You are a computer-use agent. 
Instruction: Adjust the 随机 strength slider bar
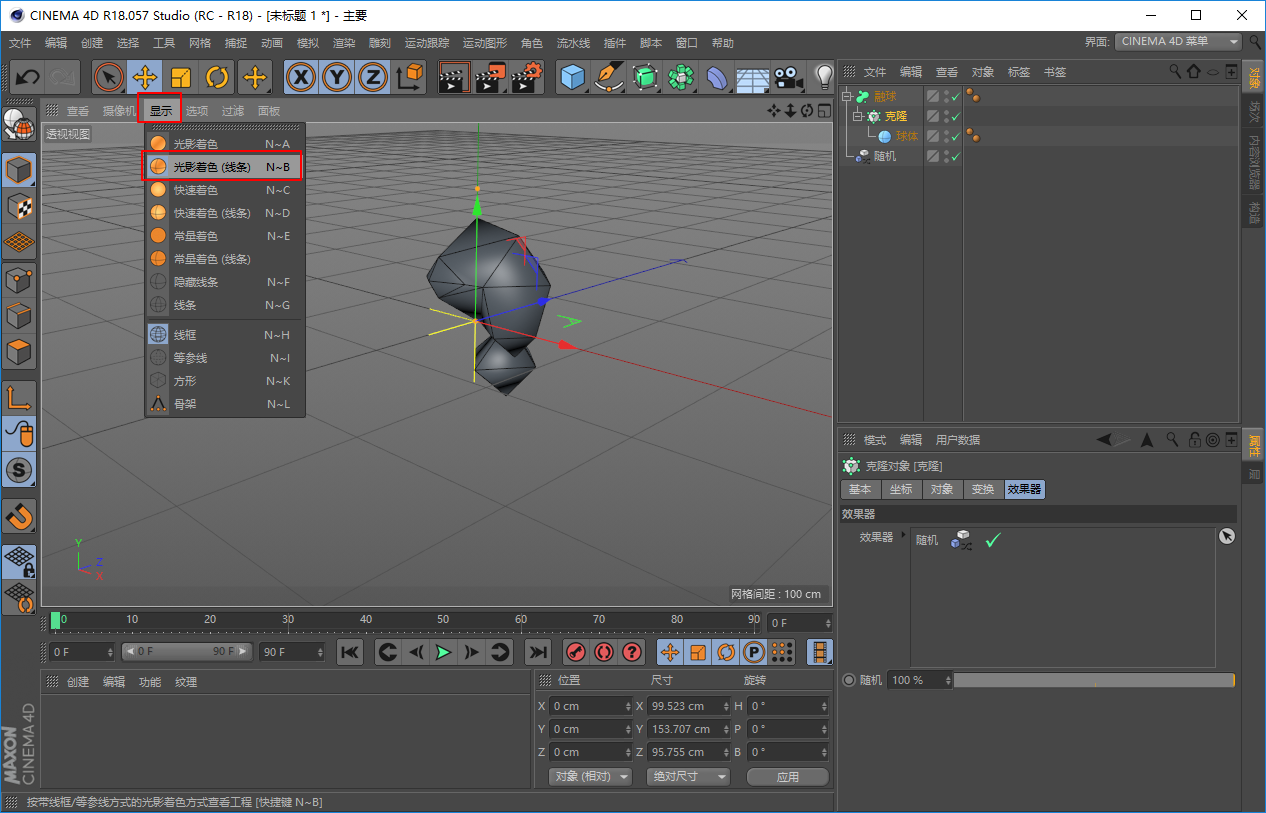pyautogui.click(x=1094, y=680)
